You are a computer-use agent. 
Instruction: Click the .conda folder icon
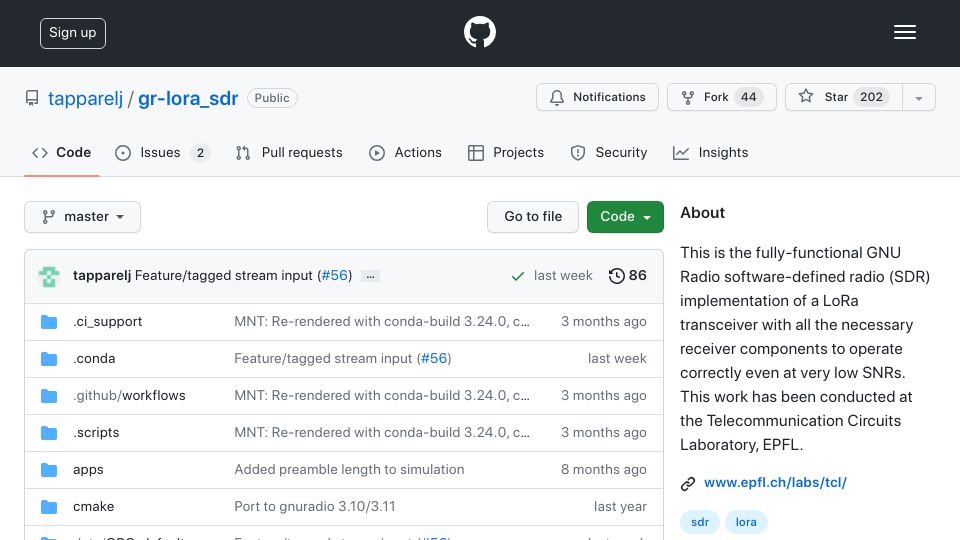pyautogui.click(x=49, y=359)
